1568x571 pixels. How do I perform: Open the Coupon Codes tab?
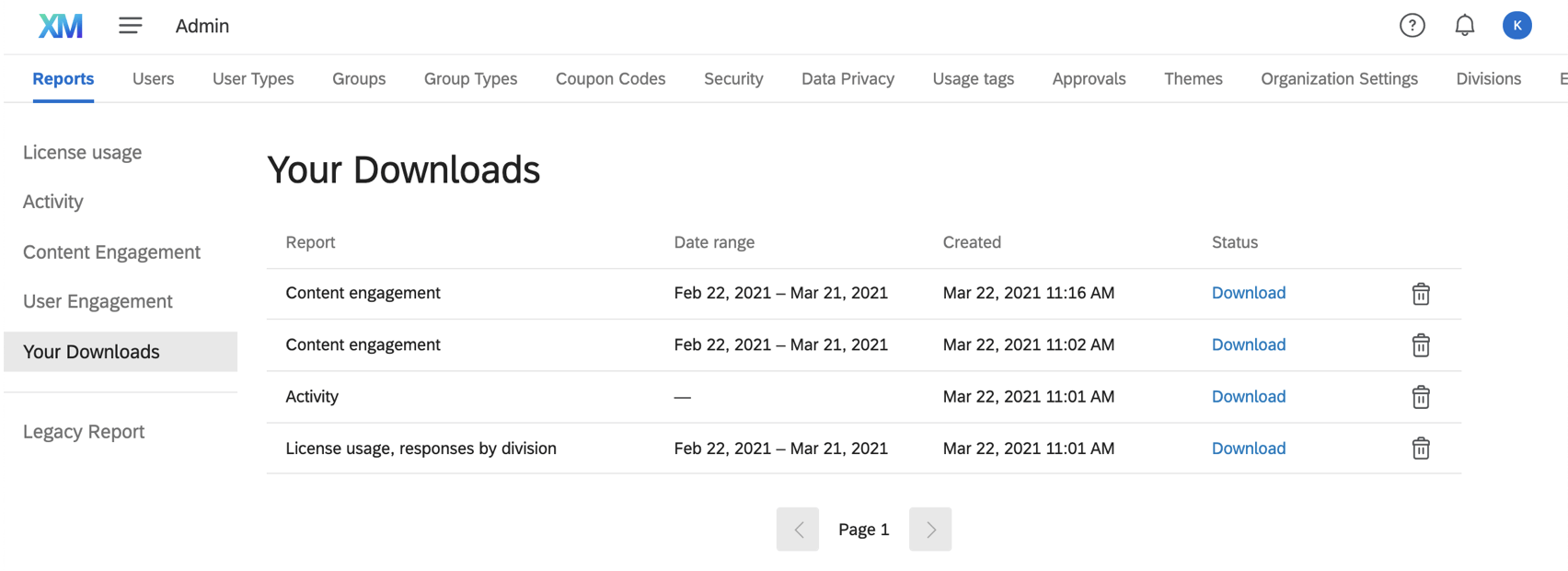tap(610, 79)
